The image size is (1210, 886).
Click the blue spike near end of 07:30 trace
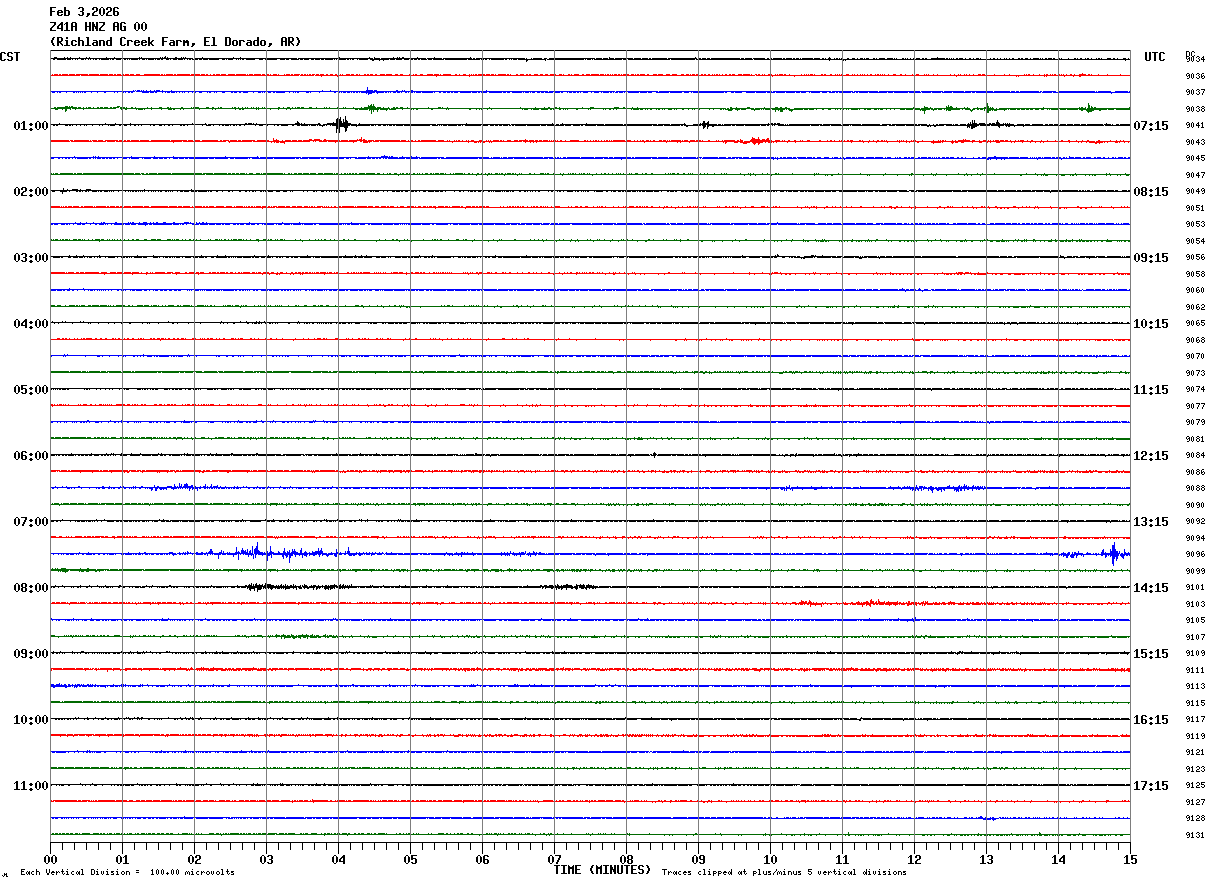point(1113,553)
